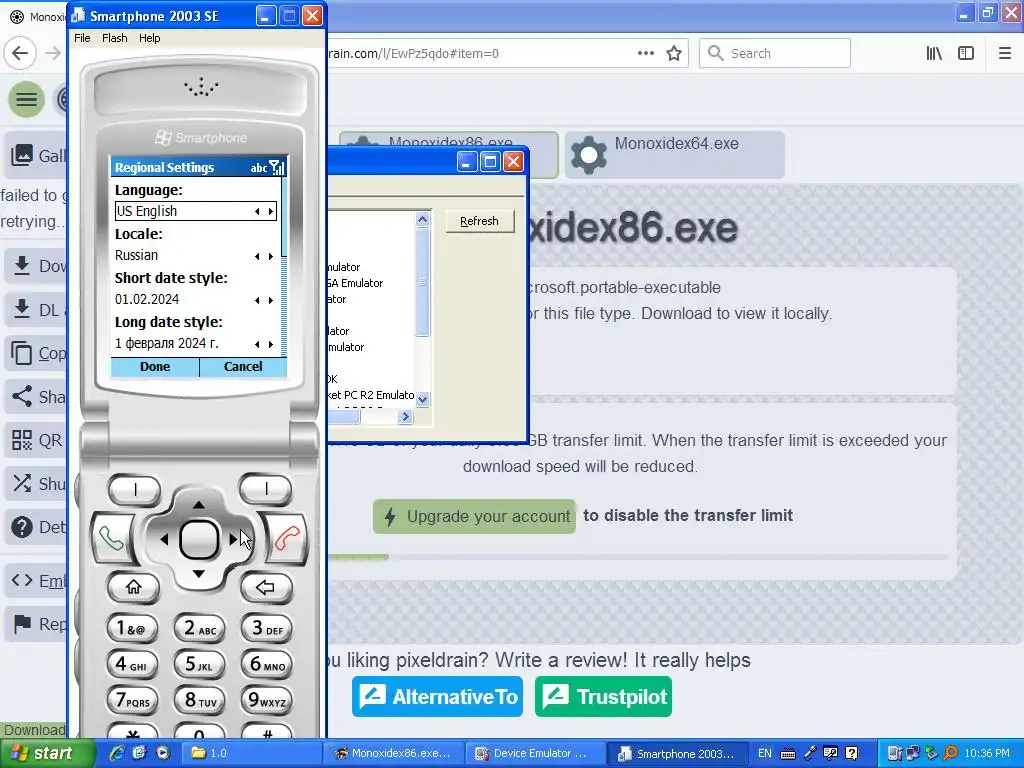Click pixeldrain Report flag icon
The width and height of the screenshot is (1024, 768).
pyautogui.click(x=22, y=624)
